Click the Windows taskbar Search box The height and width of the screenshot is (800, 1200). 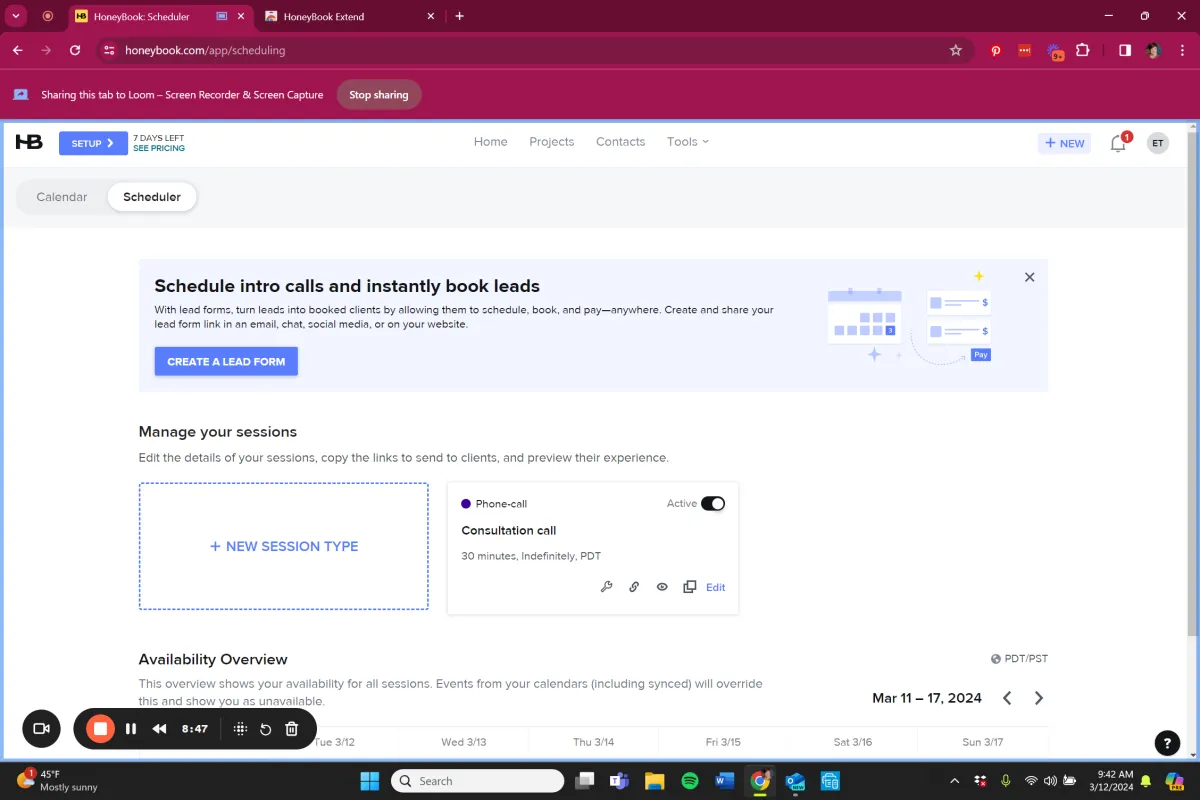477,781
